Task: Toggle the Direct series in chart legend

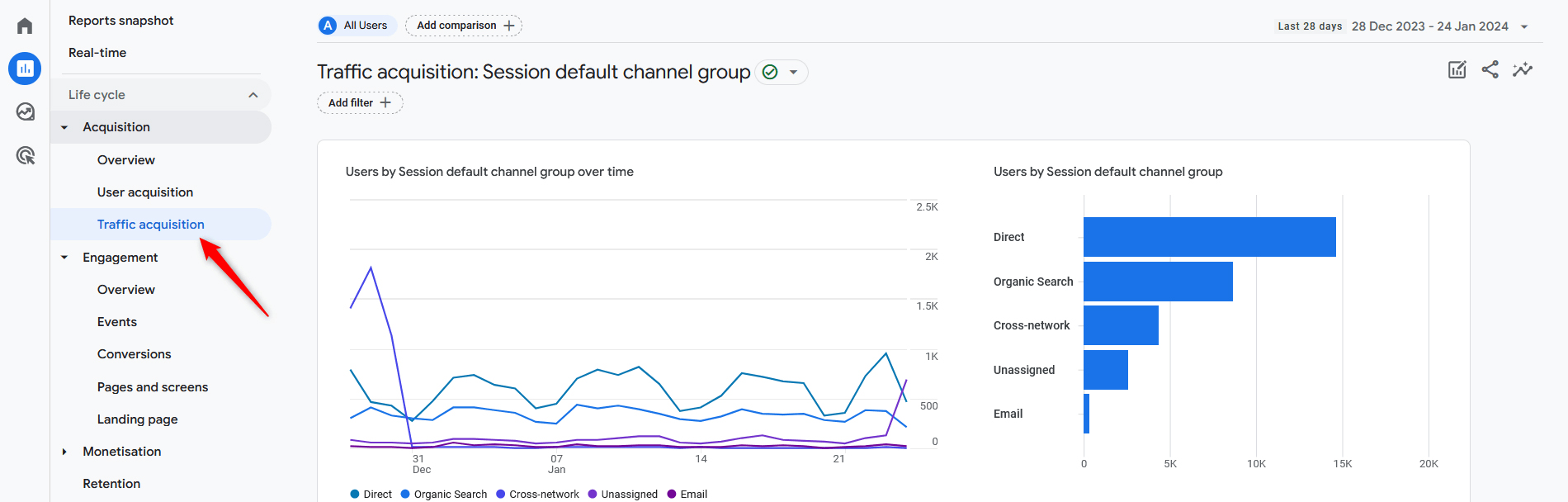Action: tap(371, 494)
